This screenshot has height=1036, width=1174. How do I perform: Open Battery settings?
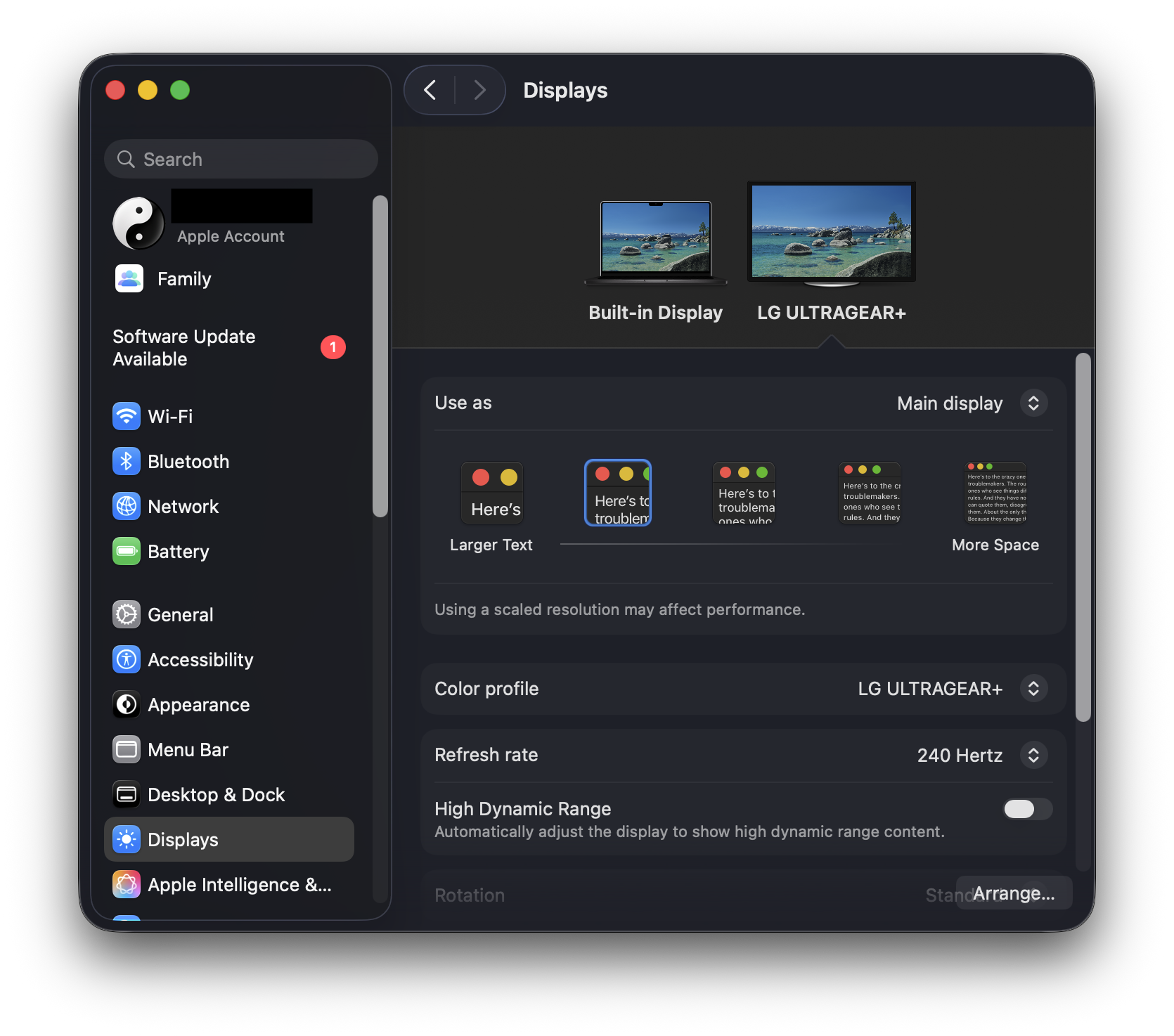click(x=229, y=551)
